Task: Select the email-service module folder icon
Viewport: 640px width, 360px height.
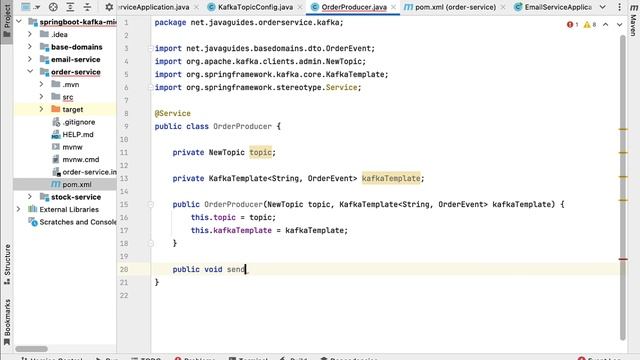Action: pyautogui.click(x=44, y=59)
